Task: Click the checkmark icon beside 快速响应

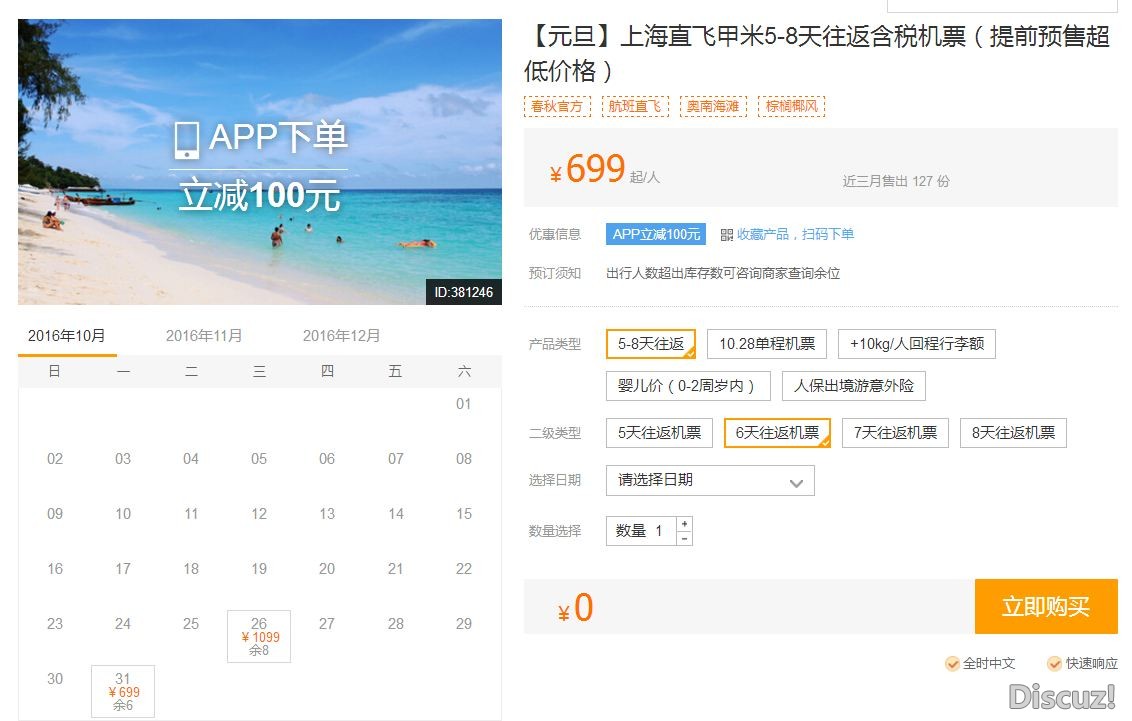Action: pyautogui.click(x=1055, y=663)
